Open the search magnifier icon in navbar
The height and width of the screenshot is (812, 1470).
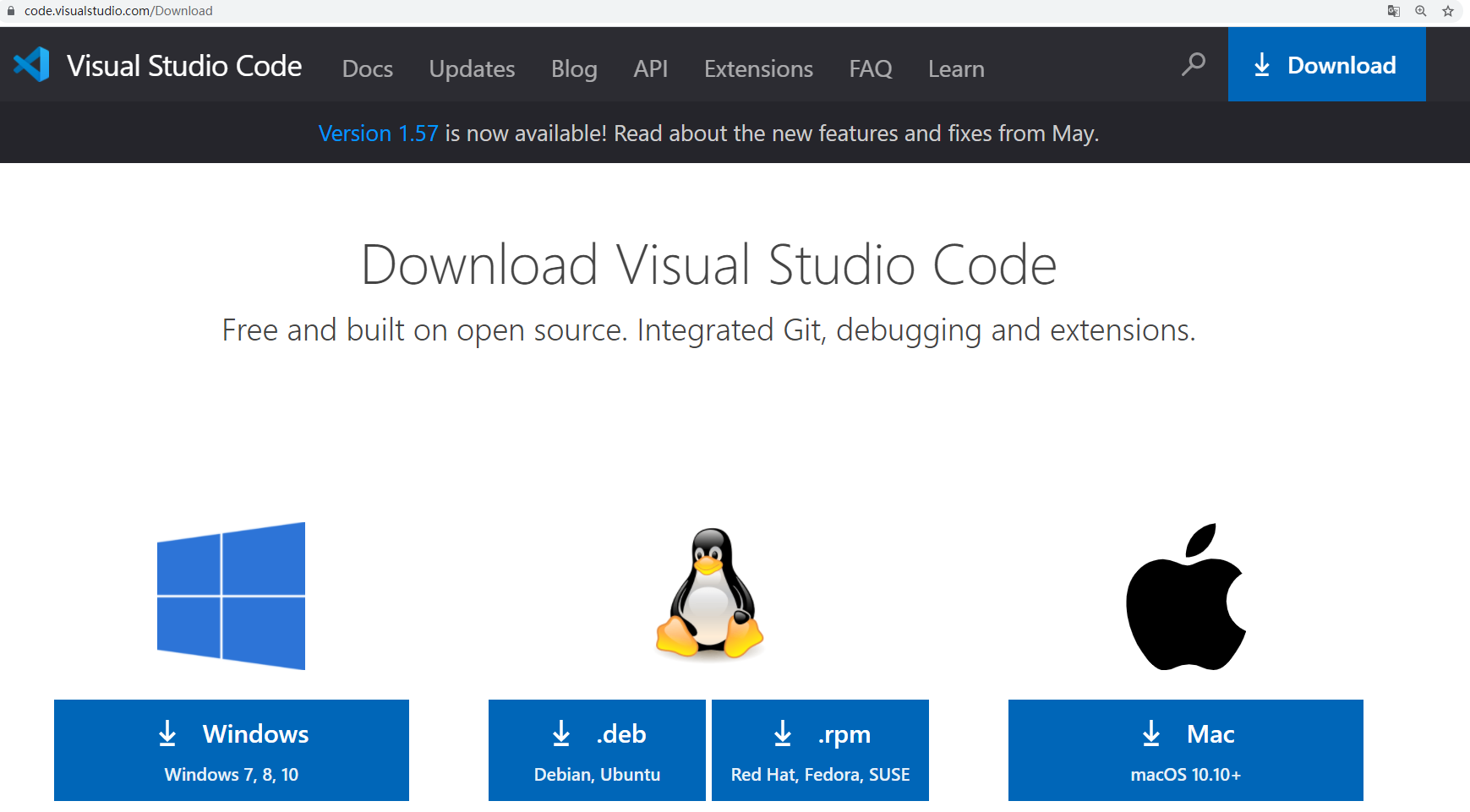coord(1194,64)
